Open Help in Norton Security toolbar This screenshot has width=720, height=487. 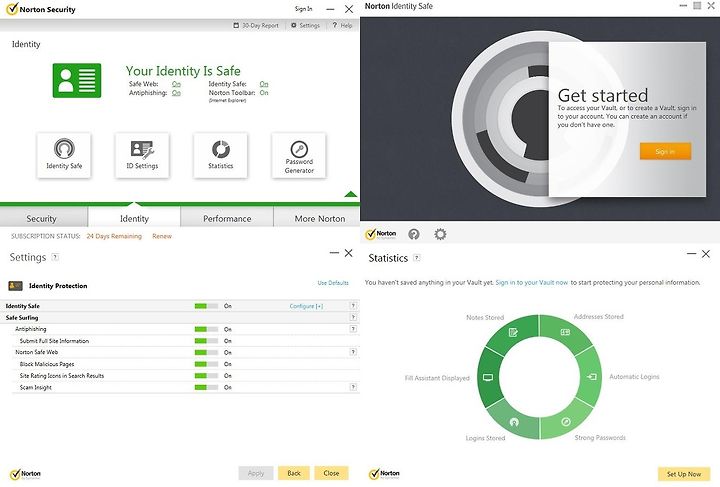[x=342, y=26]
